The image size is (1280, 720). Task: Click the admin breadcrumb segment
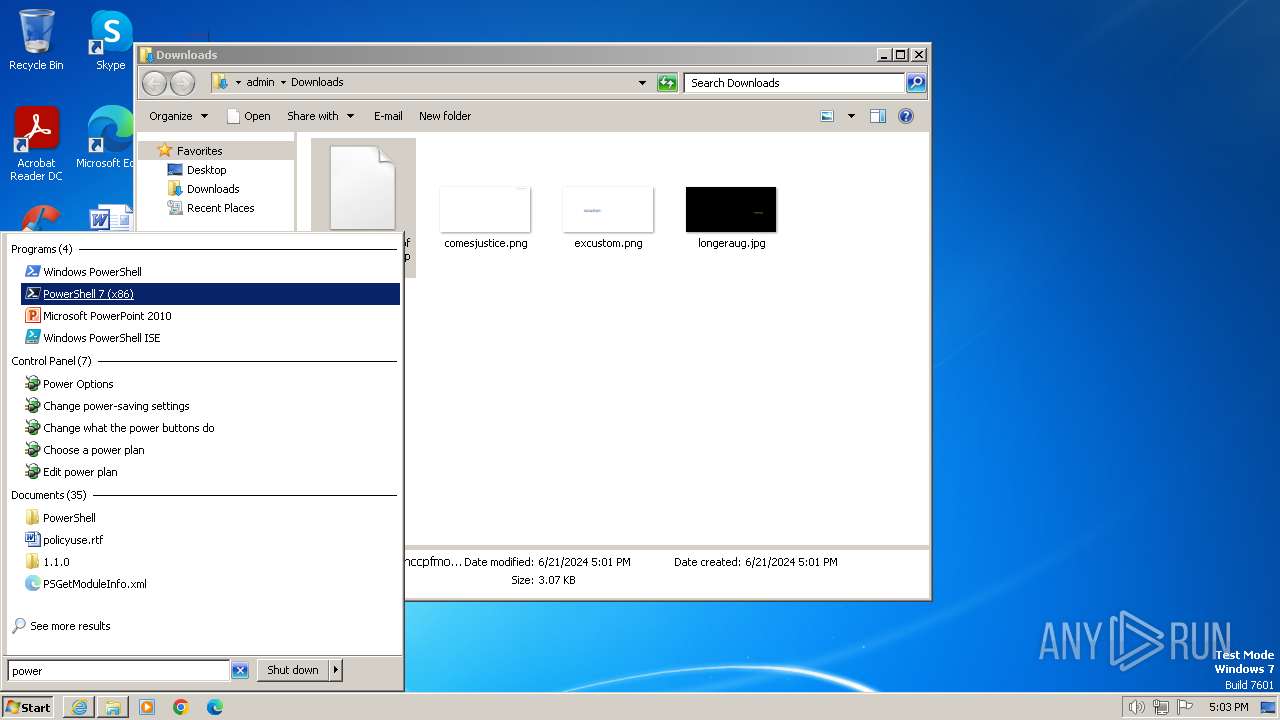tap(260, 83)
